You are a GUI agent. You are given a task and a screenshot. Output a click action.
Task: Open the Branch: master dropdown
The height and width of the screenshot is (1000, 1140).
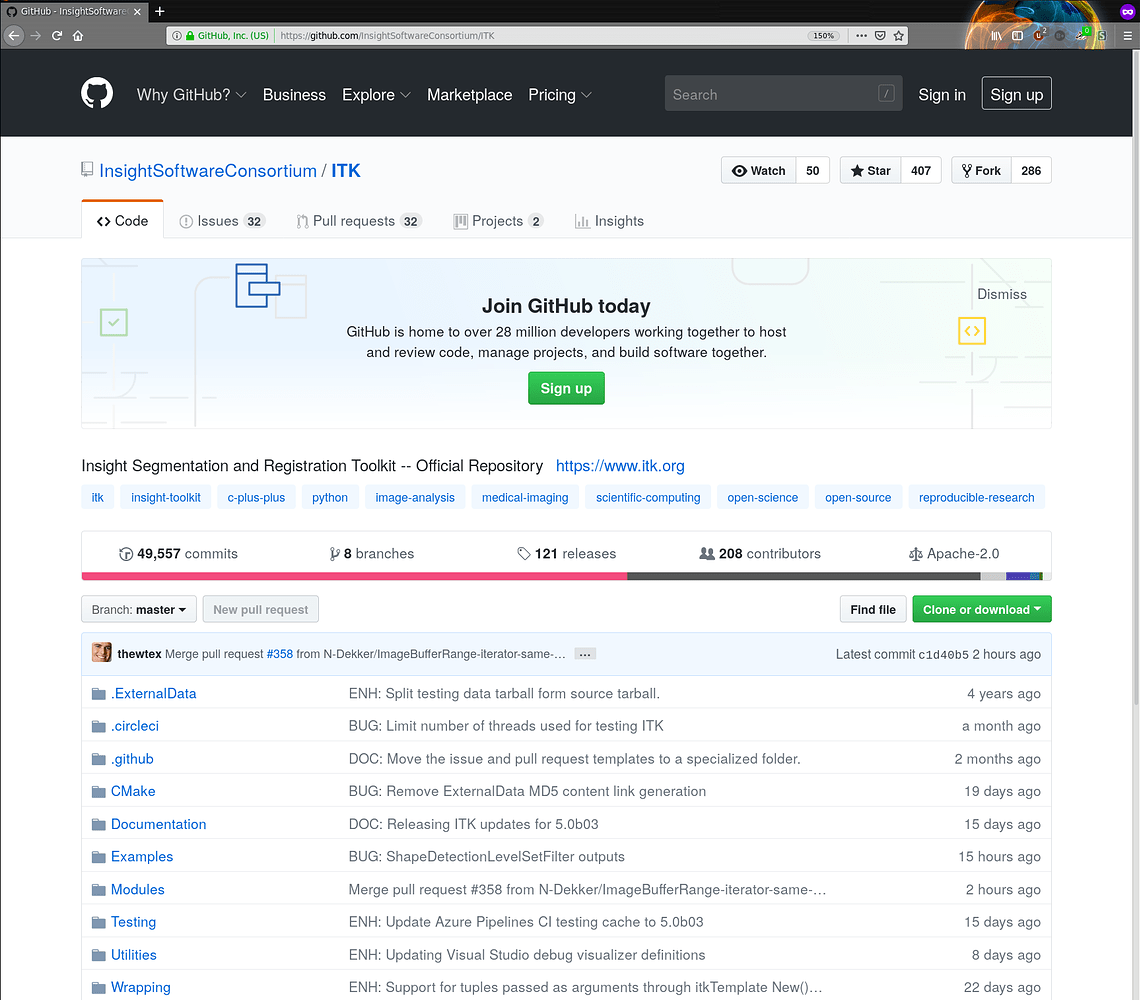pyautogui.click(x=139, y=609)
